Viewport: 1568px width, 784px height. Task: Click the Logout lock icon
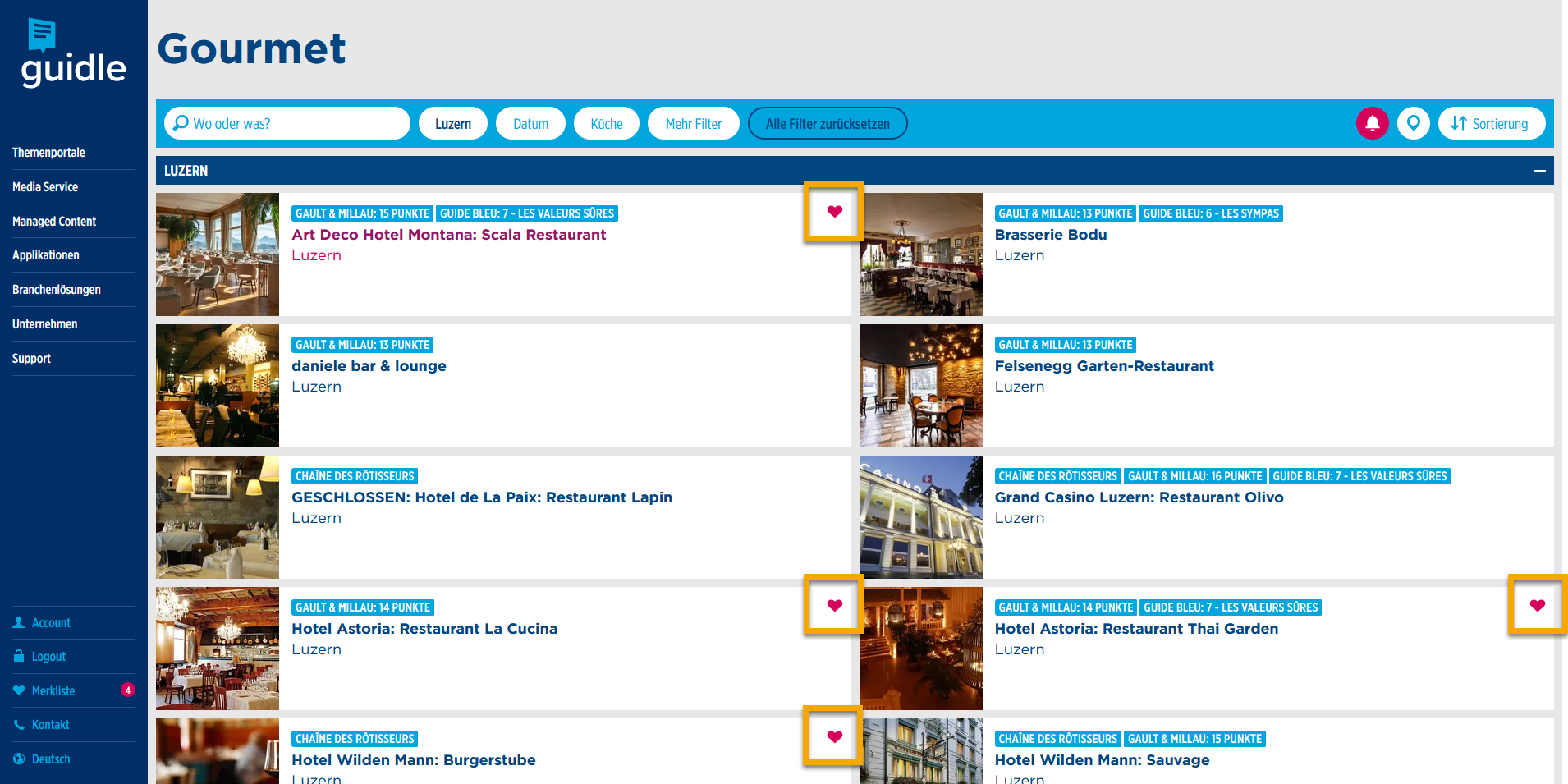(19, 656)
